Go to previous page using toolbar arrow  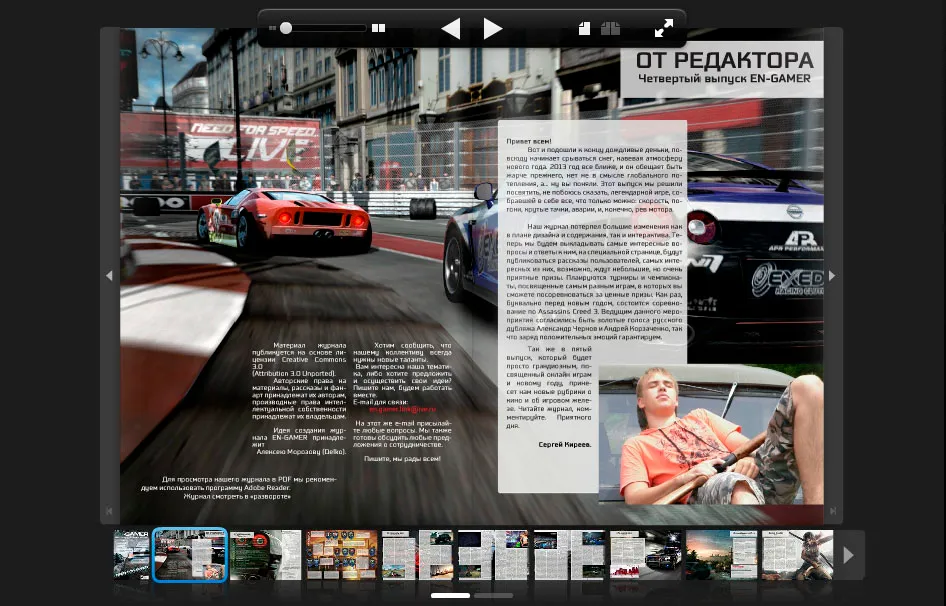pos(451,29)
